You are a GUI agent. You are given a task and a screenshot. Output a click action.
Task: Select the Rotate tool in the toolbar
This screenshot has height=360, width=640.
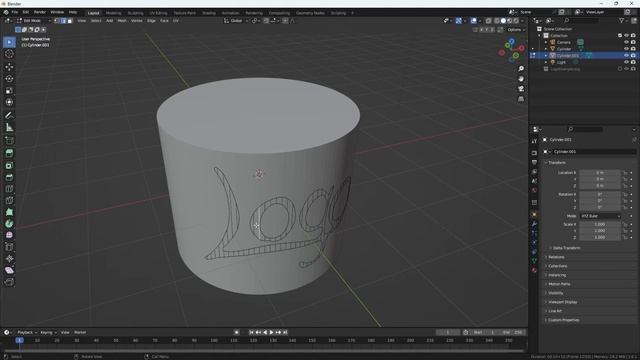click(x=9, y=78)
